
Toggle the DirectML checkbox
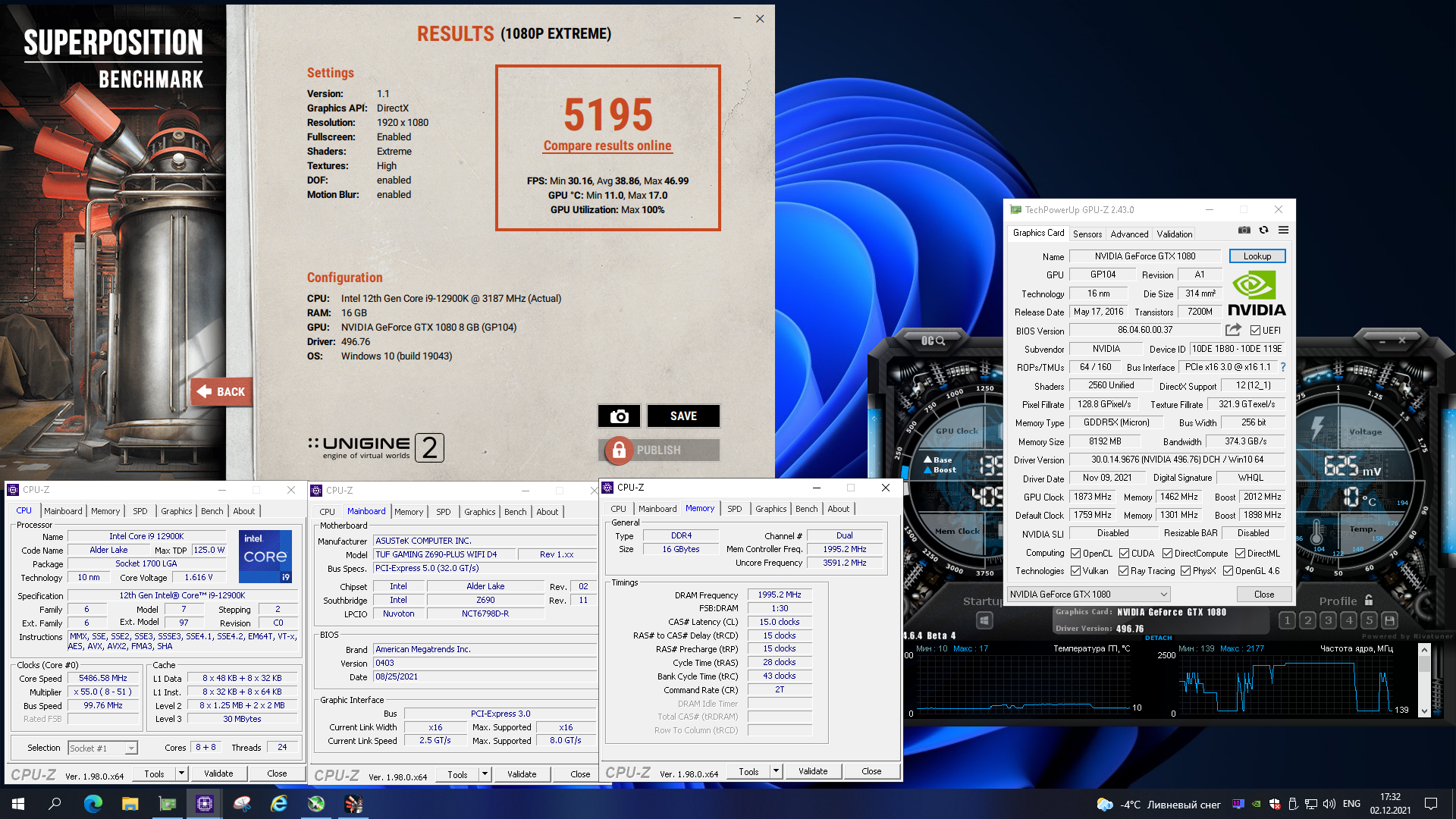click(x=1240, y=554)
